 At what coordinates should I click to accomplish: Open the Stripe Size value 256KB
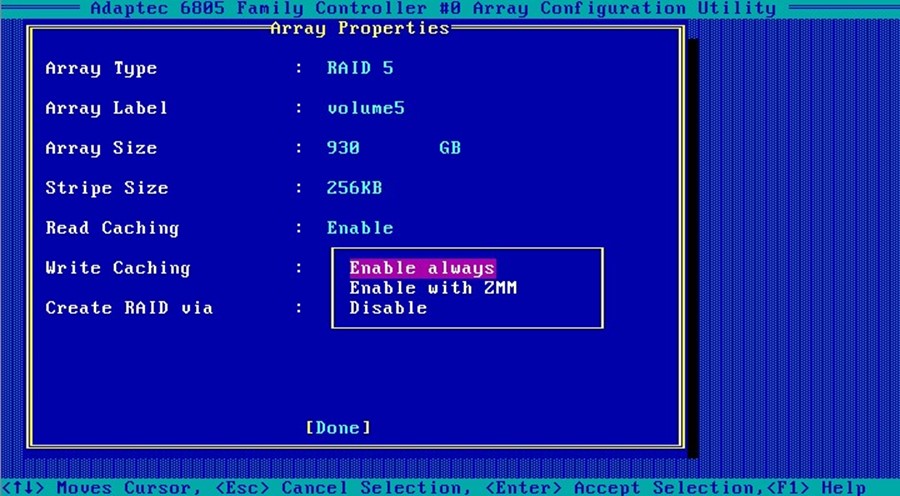pyautogui.click(x=354, y=188)
